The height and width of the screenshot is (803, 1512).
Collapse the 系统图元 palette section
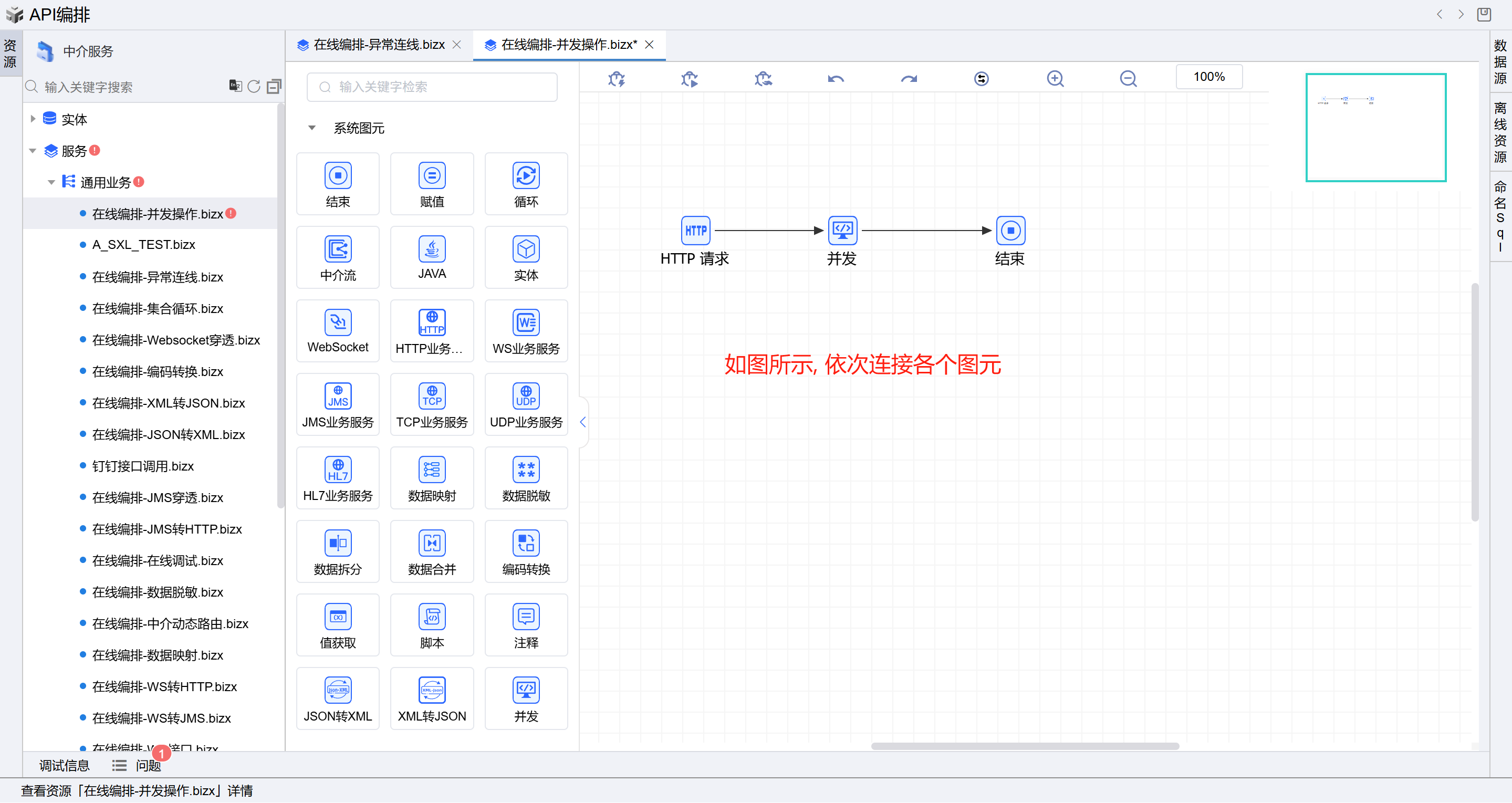pyautogui.click(x=311, y=128)
